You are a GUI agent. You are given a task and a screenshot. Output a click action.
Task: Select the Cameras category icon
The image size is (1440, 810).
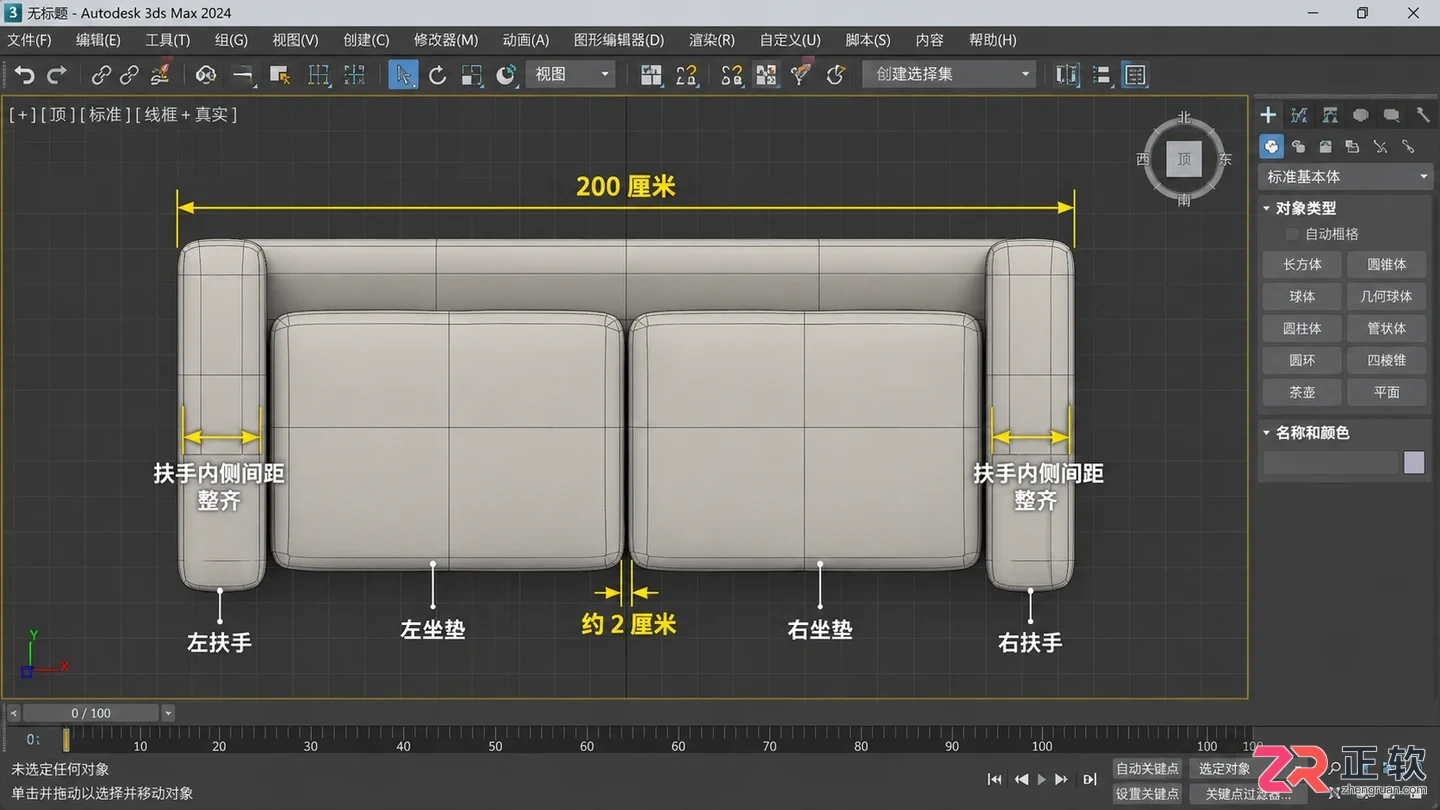[1352, 147]
